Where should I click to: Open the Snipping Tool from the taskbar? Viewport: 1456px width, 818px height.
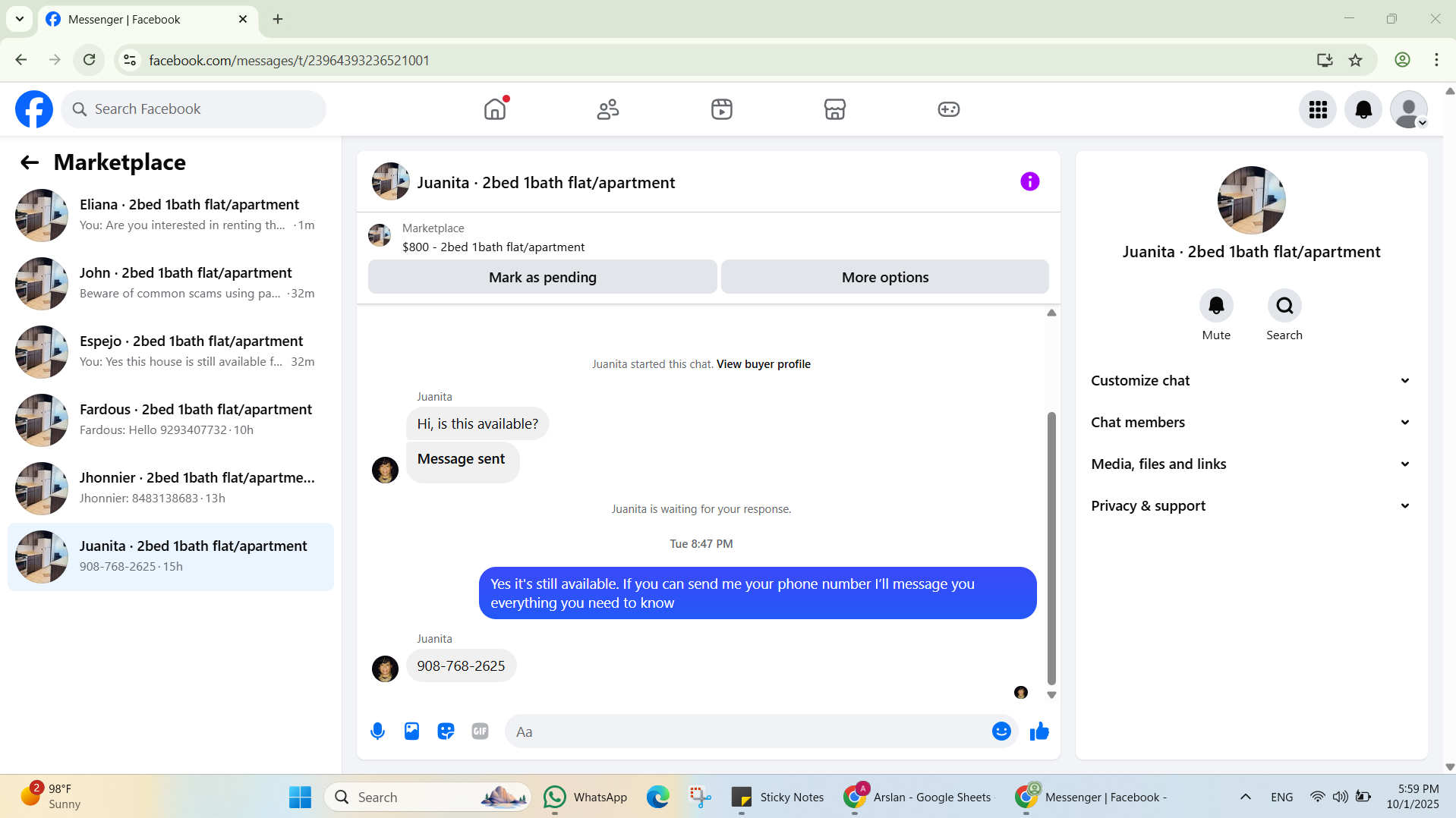coord(700,797)
